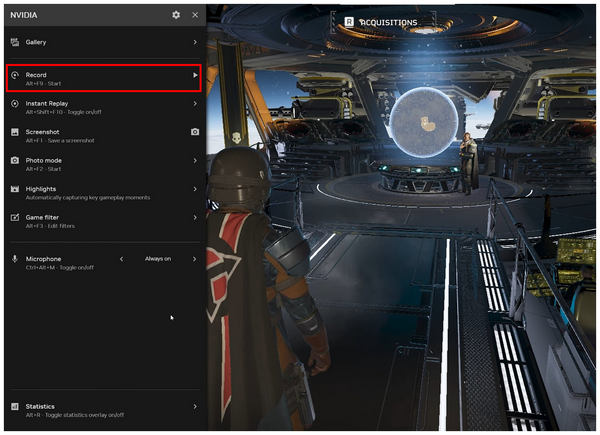Open the Instant Replay entry
The image size is (600, 435).
pos(104,107)
